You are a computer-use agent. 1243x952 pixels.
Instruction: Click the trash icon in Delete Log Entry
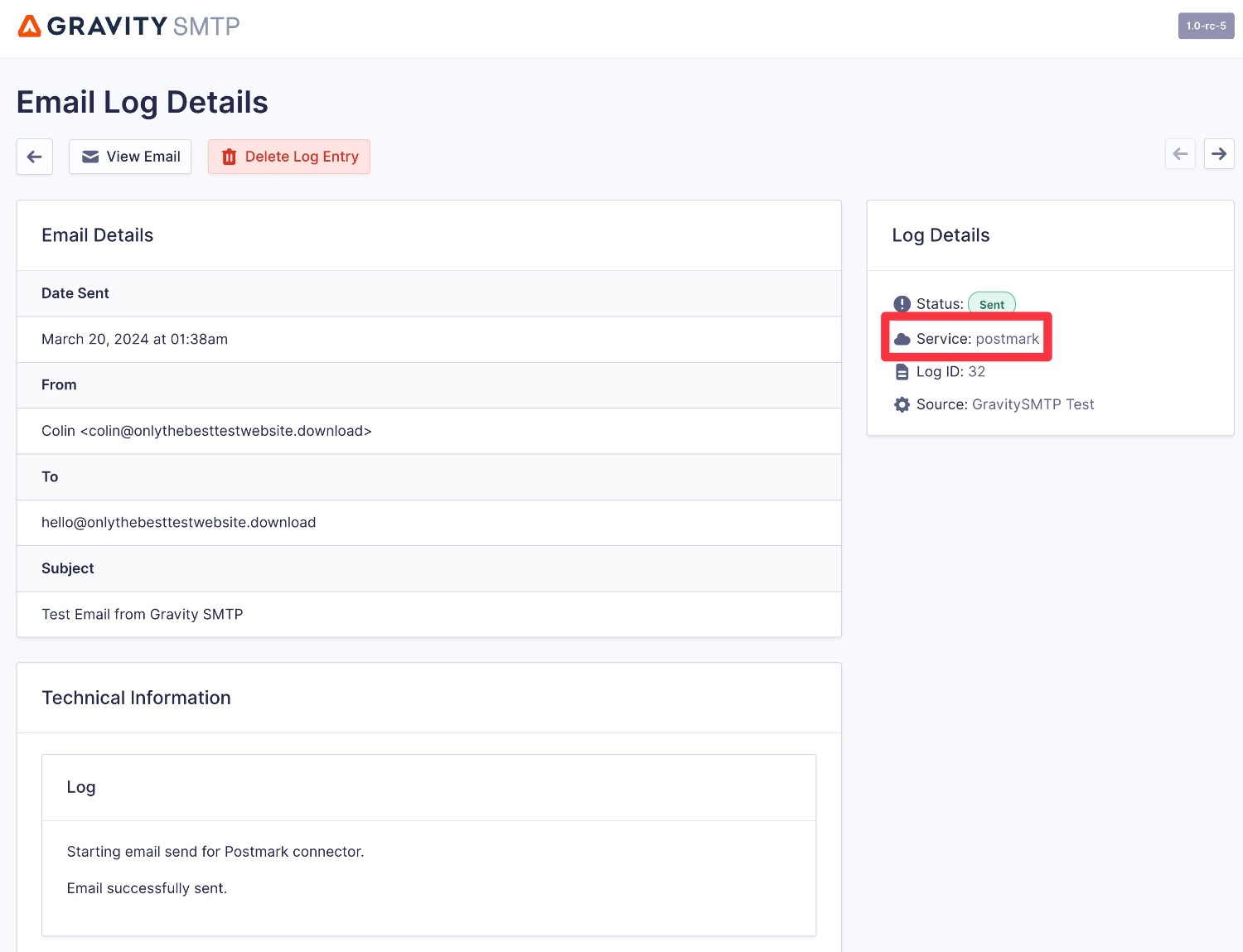pyautogui.click(x=230, y=157)
